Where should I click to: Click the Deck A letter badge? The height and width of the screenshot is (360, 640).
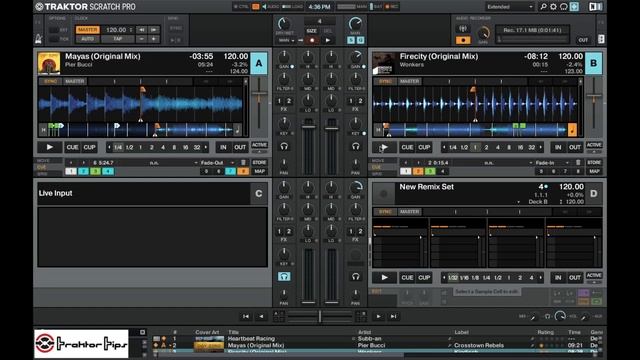259,63
